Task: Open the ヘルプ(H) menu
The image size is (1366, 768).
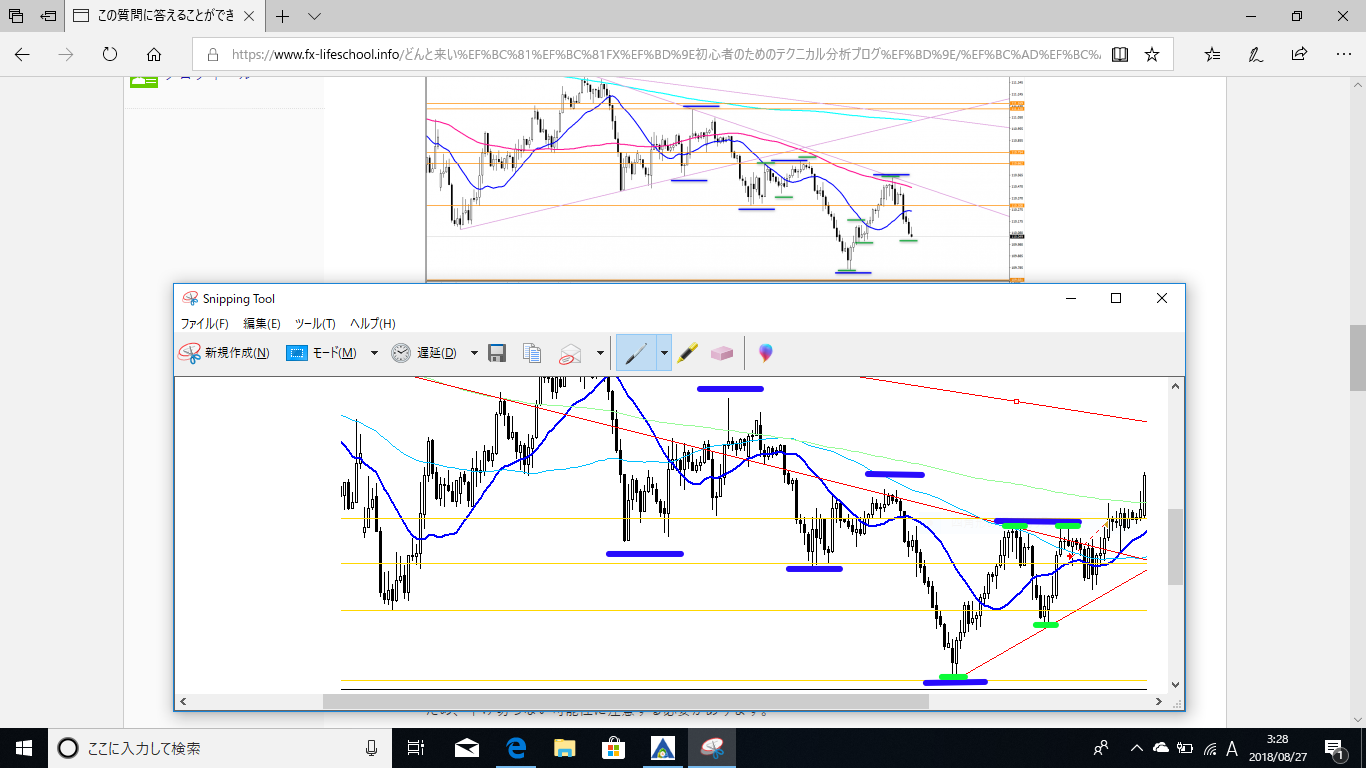Action: coord(372,324)
